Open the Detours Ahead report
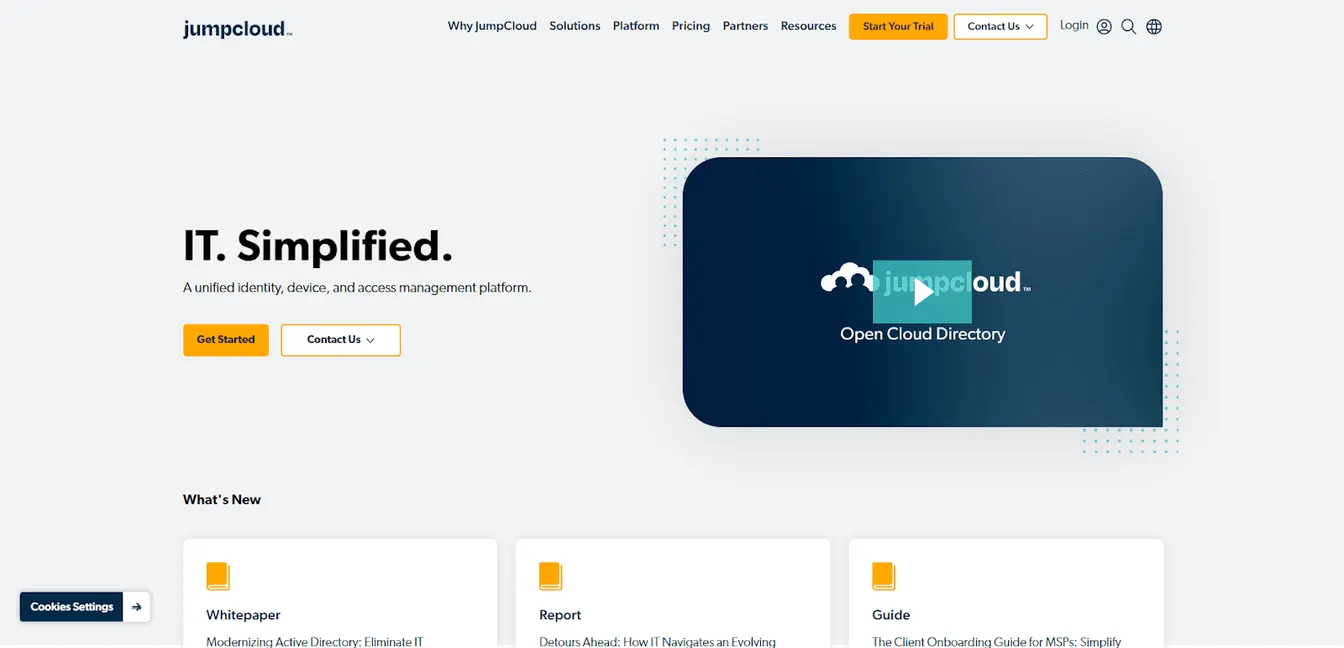1344x648 pixels. (657, 642)
